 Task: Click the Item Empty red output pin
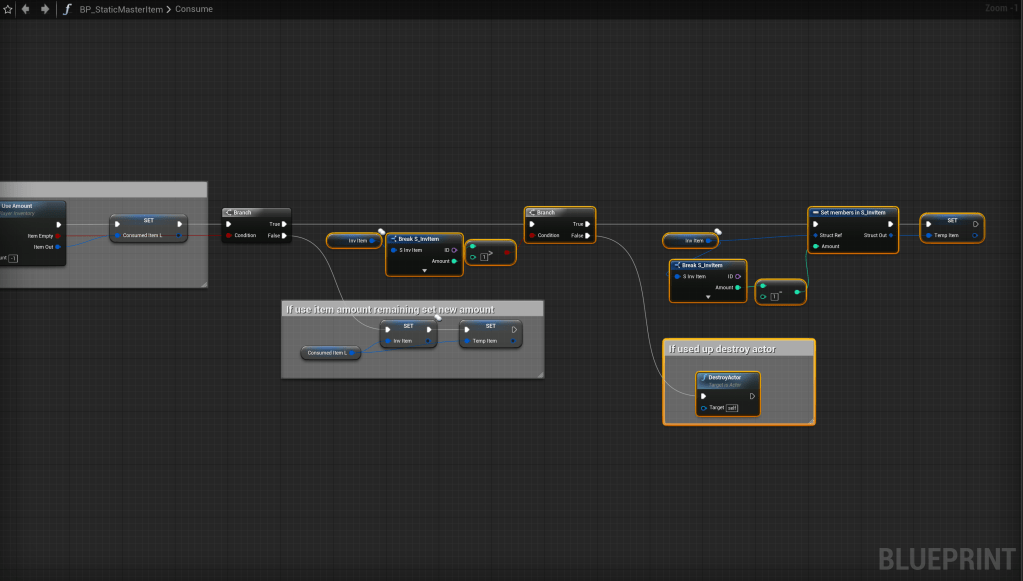[58, 236]
